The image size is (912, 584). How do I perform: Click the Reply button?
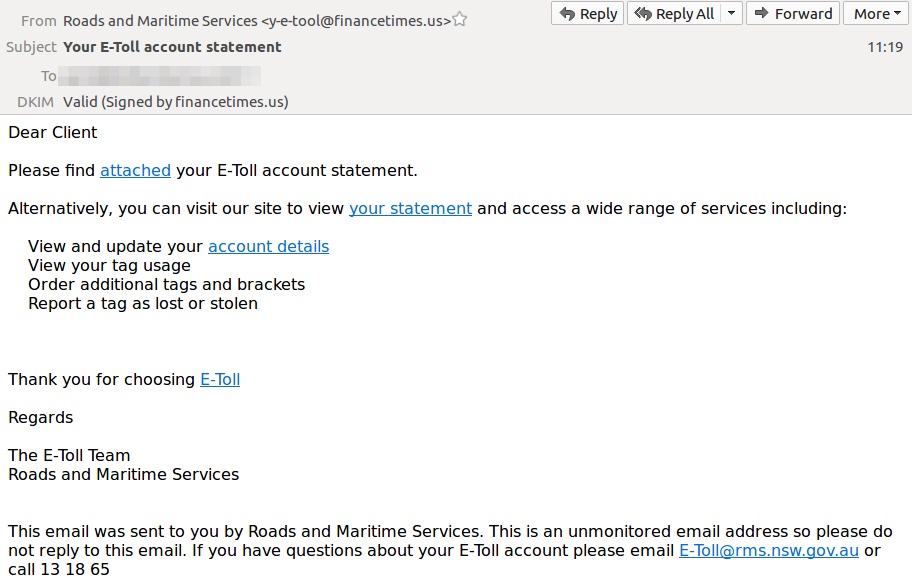tap(587, 13)
